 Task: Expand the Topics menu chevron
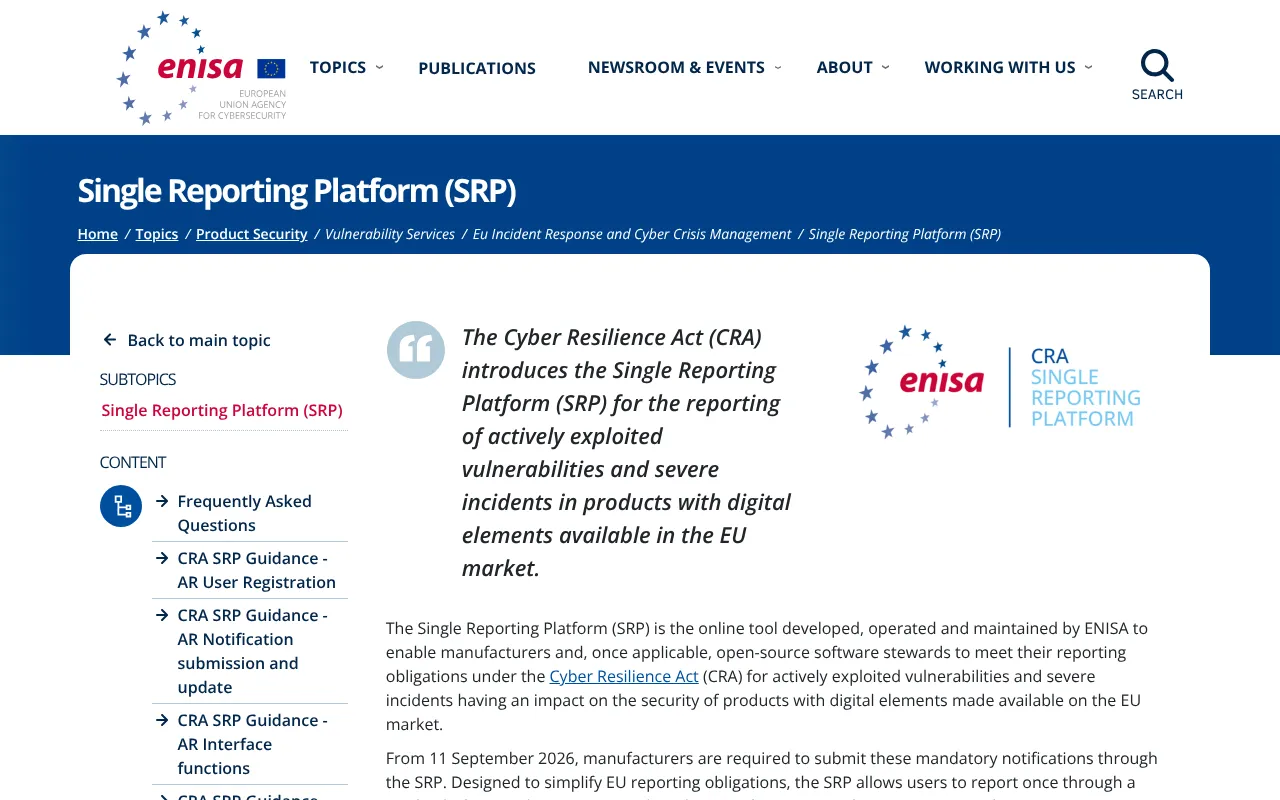click(x=379, y=67)
